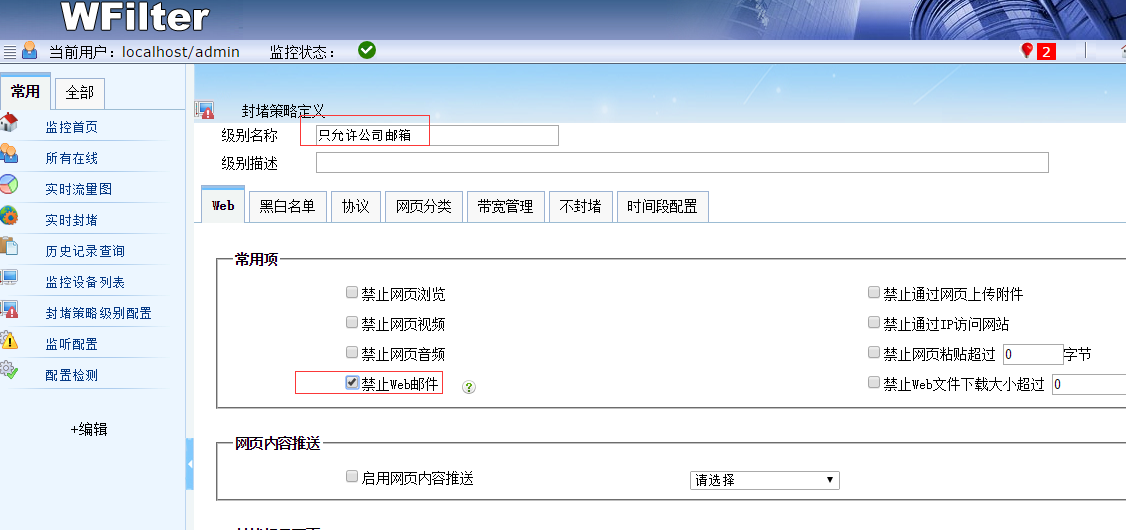Click the 监控首页 home icon in sidebar
The width and height of the screenshot is (1126, 530).
click(x=9, y=124)
